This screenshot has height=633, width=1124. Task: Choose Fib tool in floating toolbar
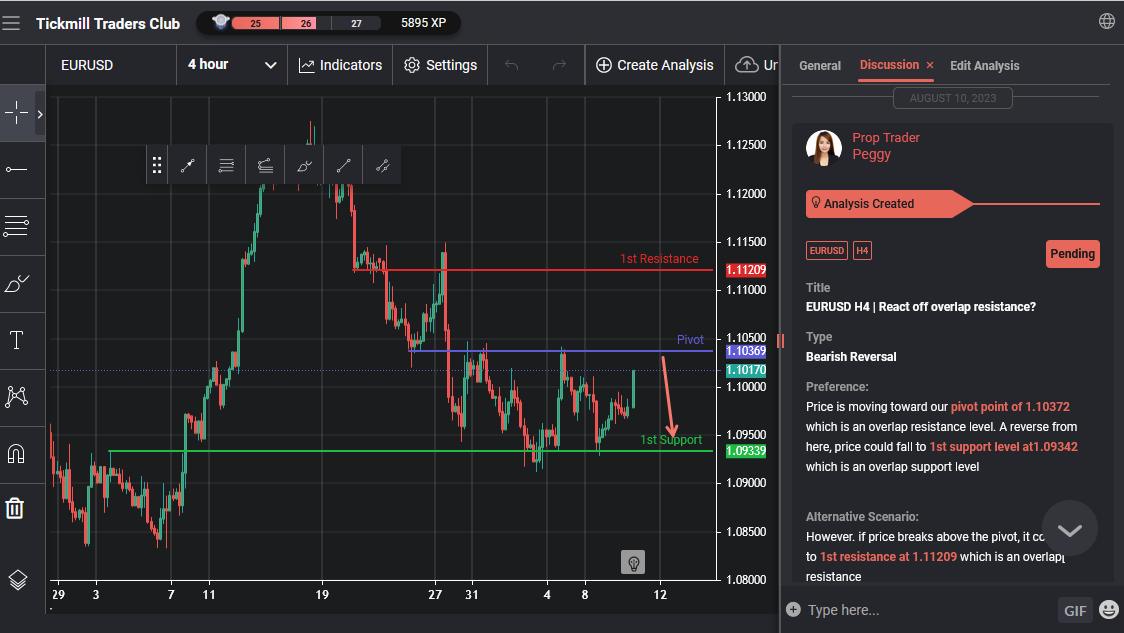click(265, 166)
